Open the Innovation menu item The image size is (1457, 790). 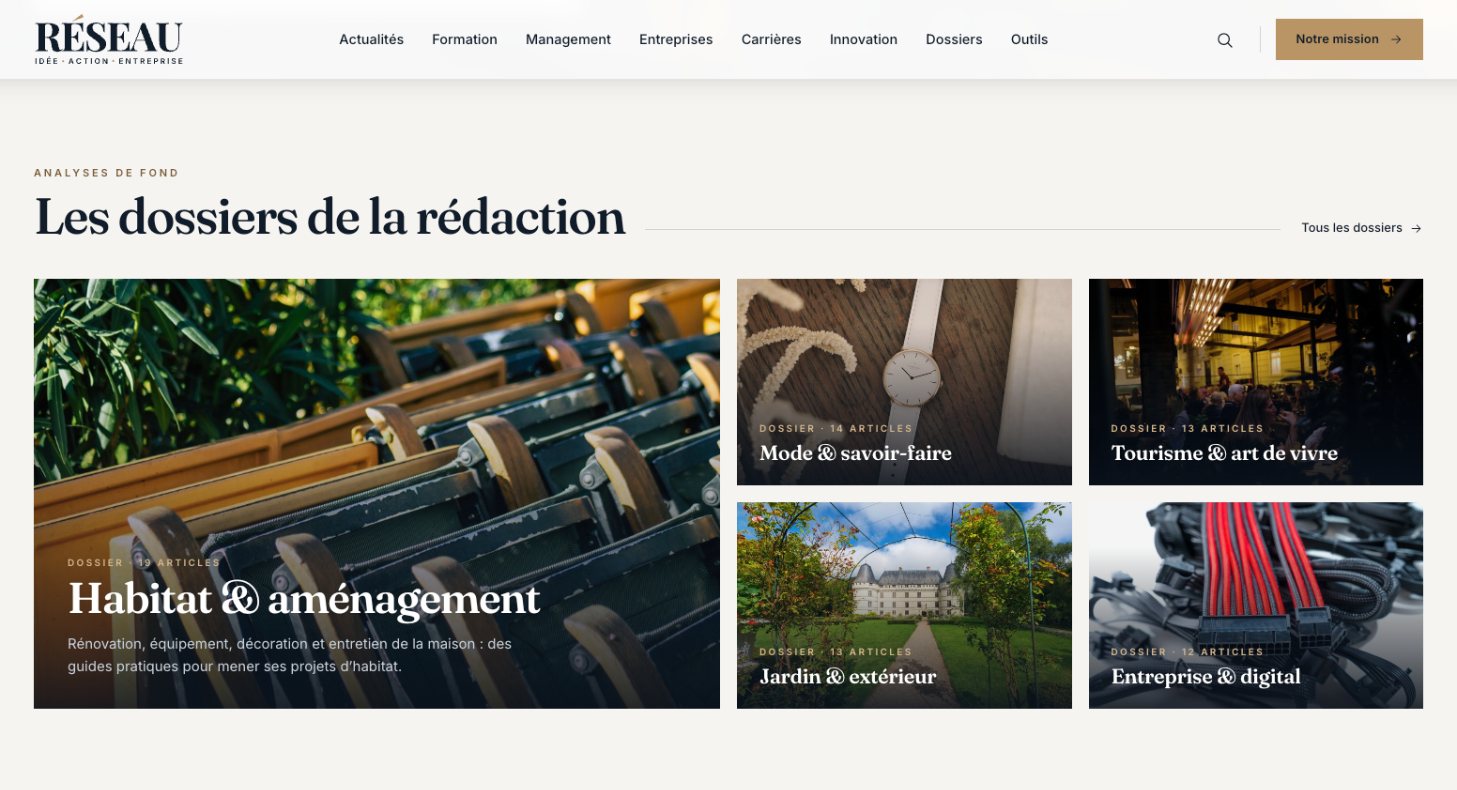(x=863, y=39)
